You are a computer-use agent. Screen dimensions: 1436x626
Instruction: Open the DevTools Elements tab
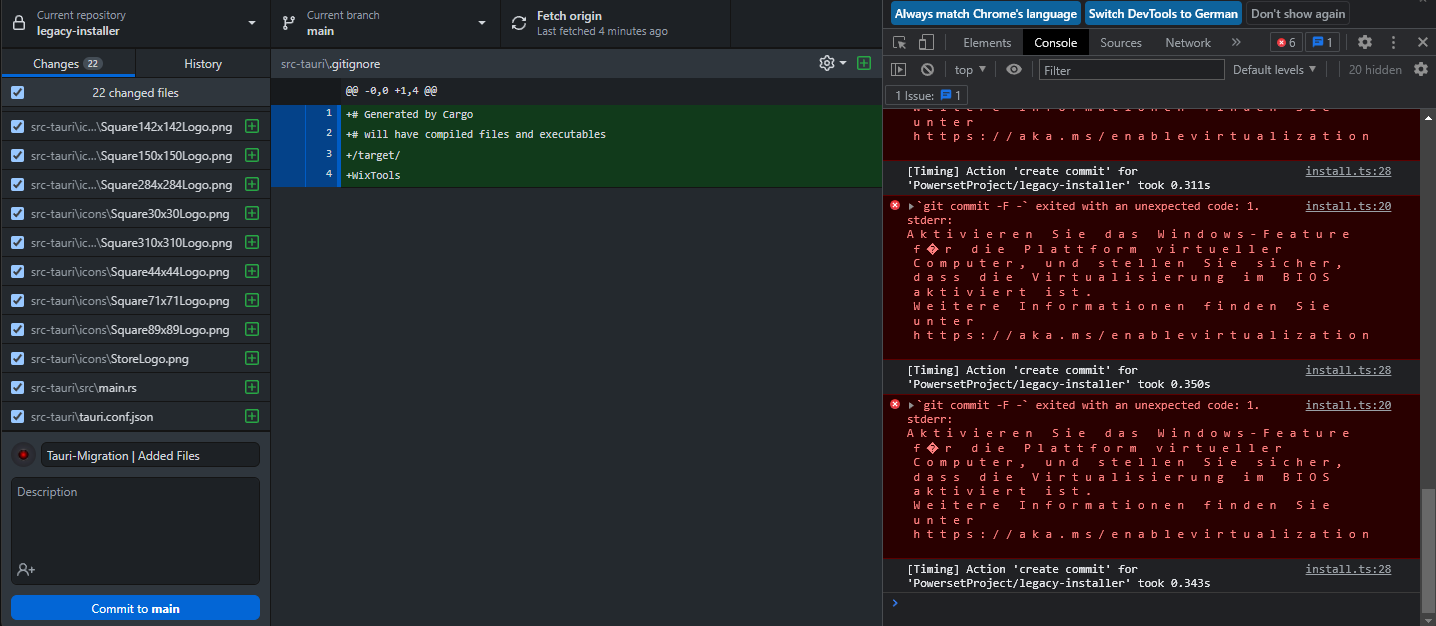click(x=987, y=42)
